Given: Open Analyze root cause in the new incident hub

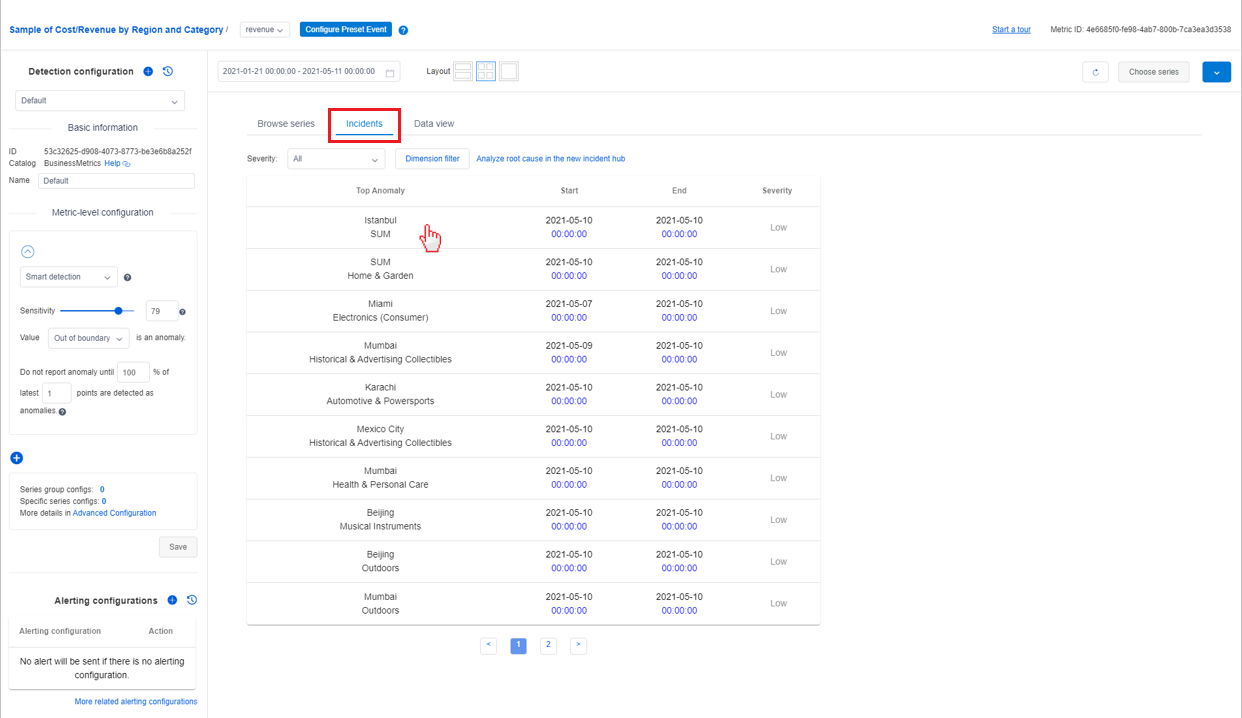Looking at the screenshot, I should [551, 158].
